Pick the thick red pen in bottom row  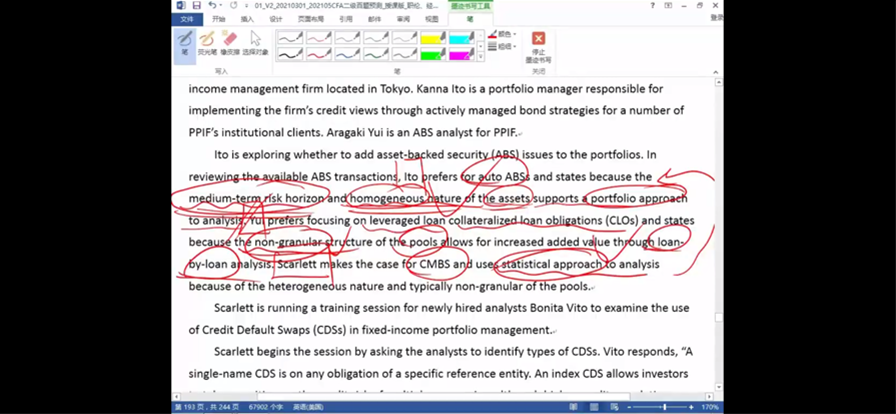[319, 54]
